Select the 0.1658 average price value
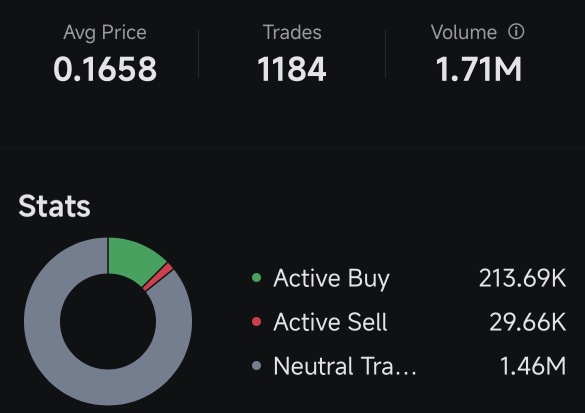 coord(105,69)
